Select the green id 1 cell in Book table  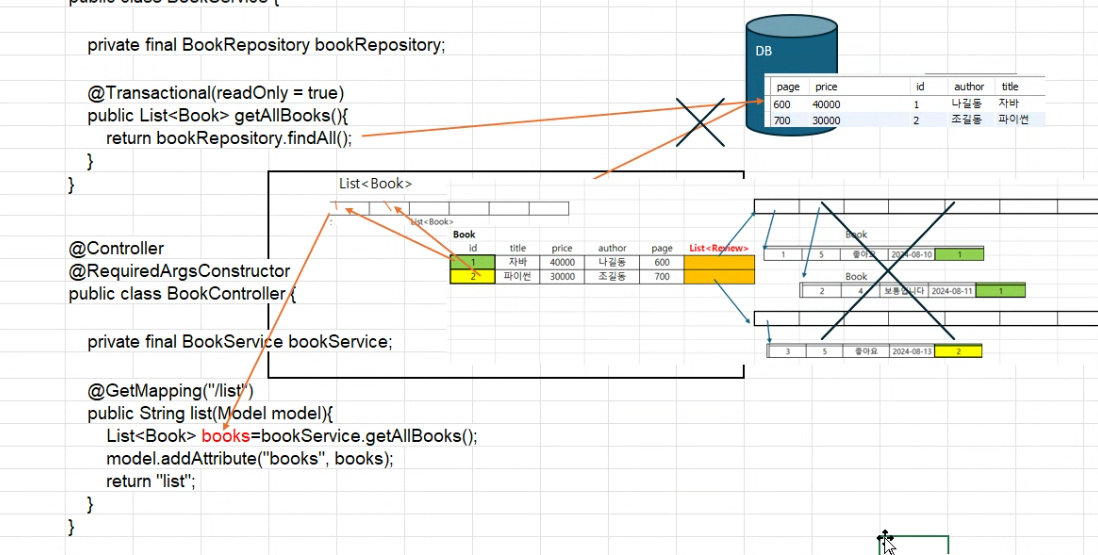click(473, 262)
